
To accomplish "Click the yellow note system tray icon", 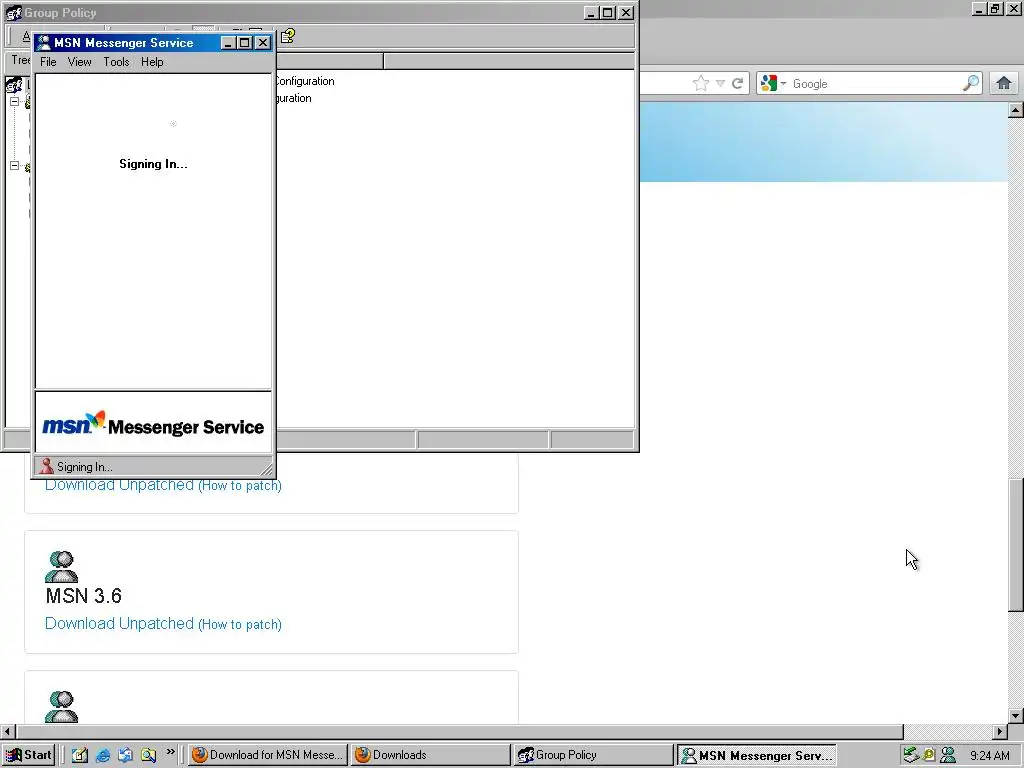I will pos(929,755).
